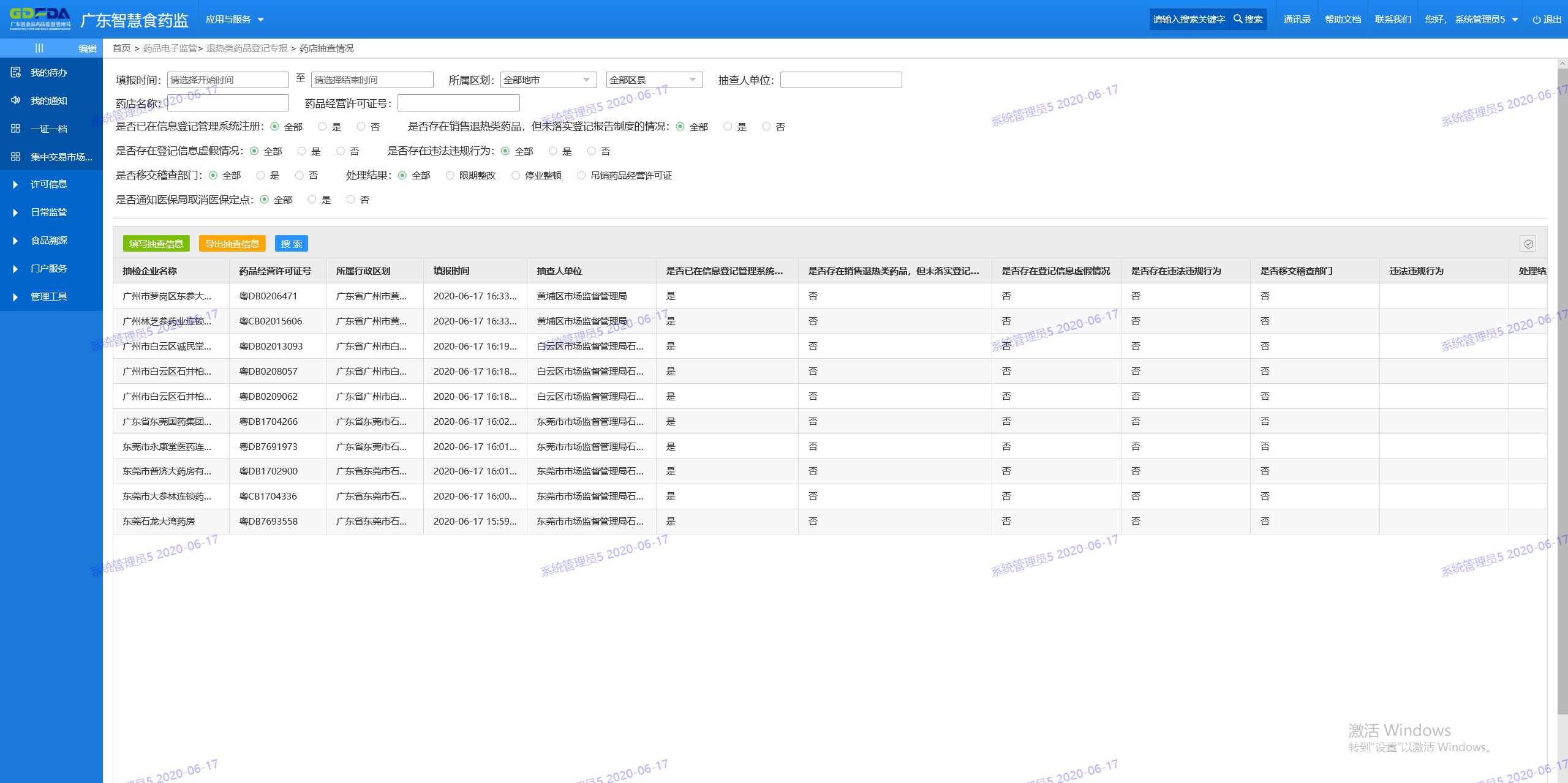Select 否 for 是否存在登记信息虚假情况
Image resolution: width=1568 pixels, height=783 pixels.
pyautogui.click(x=341, y=151)
